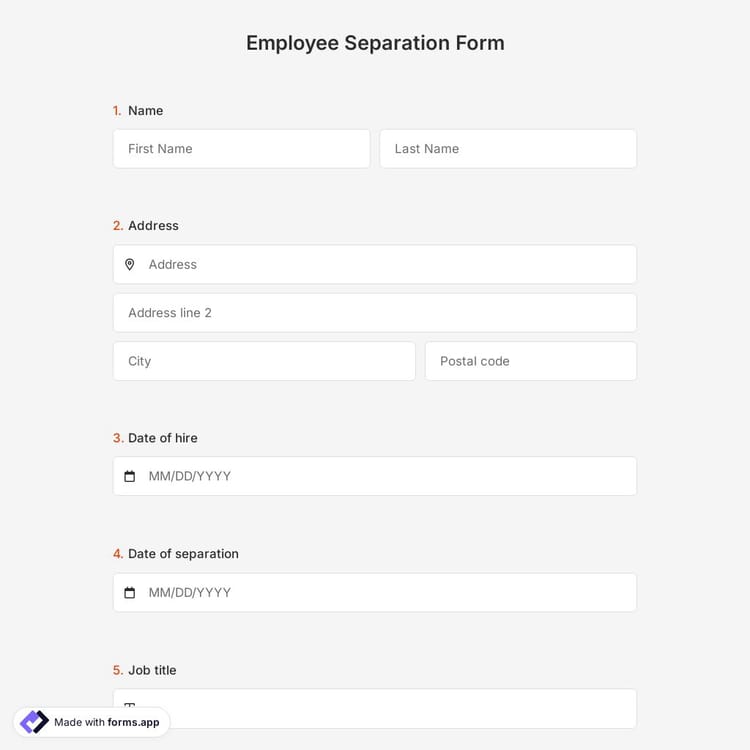Click the "Employee Separation Form" heading
The image size is (750, 750).
click(375, 43)
